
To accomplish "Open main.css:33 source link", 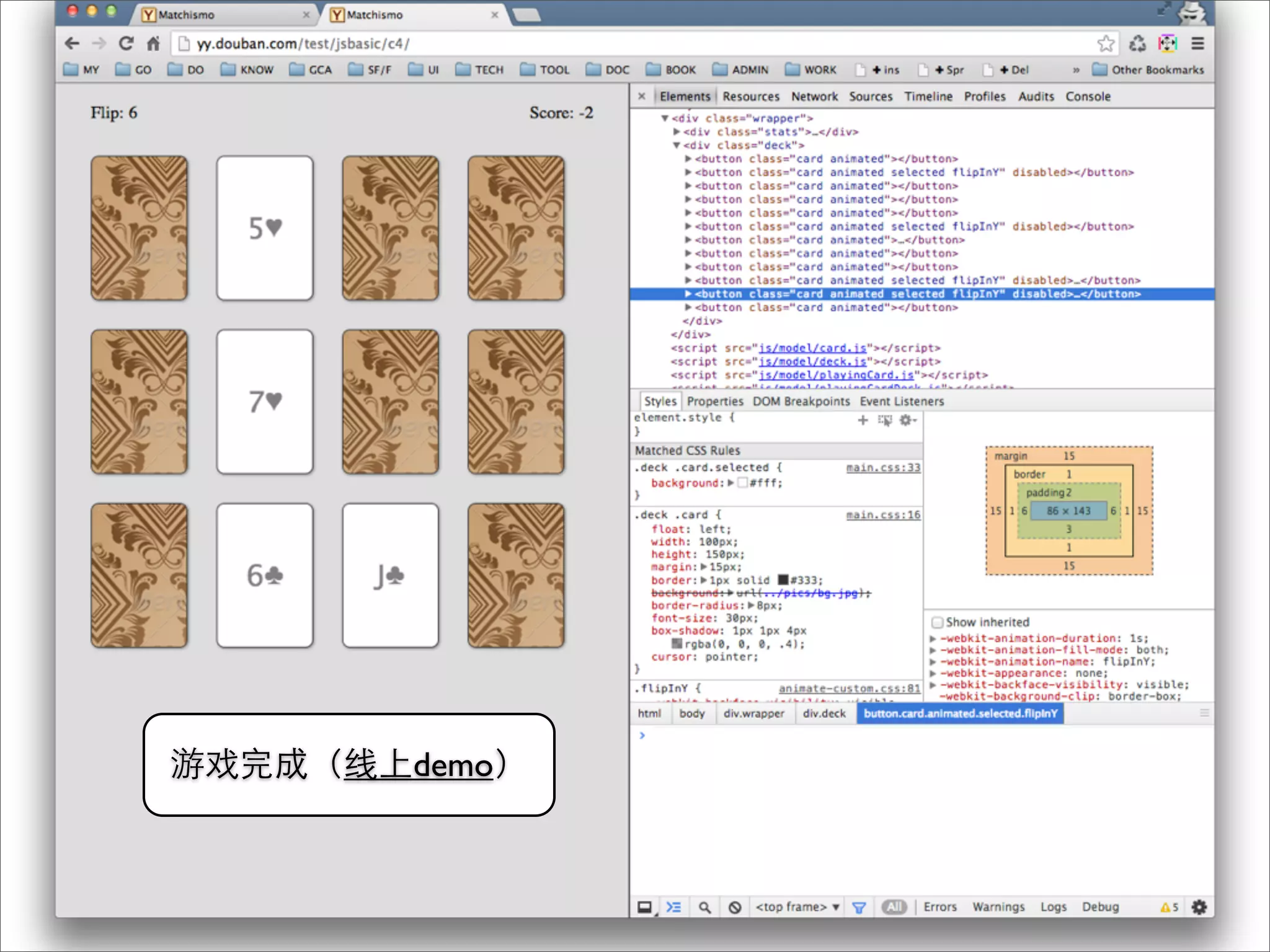I will tap(883, 468).
